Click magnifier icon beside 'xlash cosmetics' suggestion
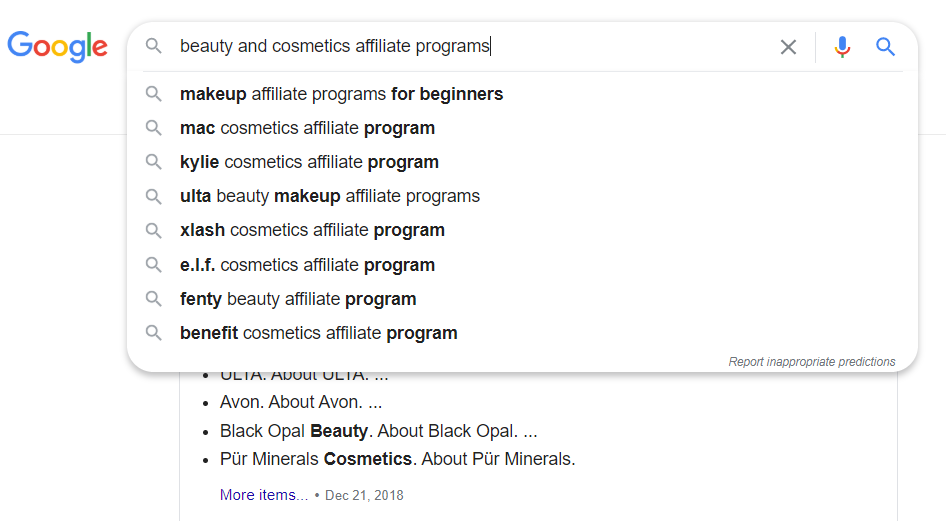 [x=154, y=230]
